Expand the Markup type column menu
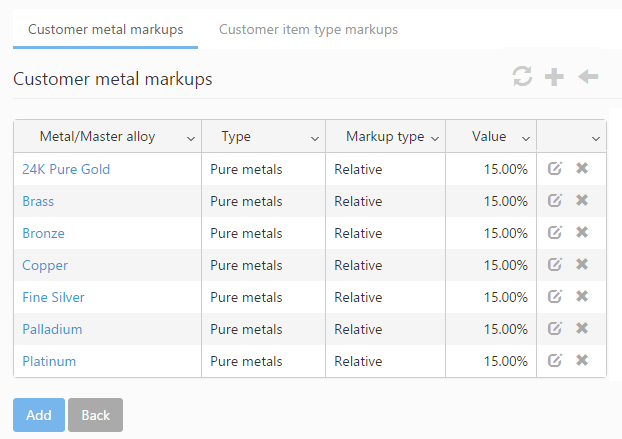 click(x=435, y=138)
